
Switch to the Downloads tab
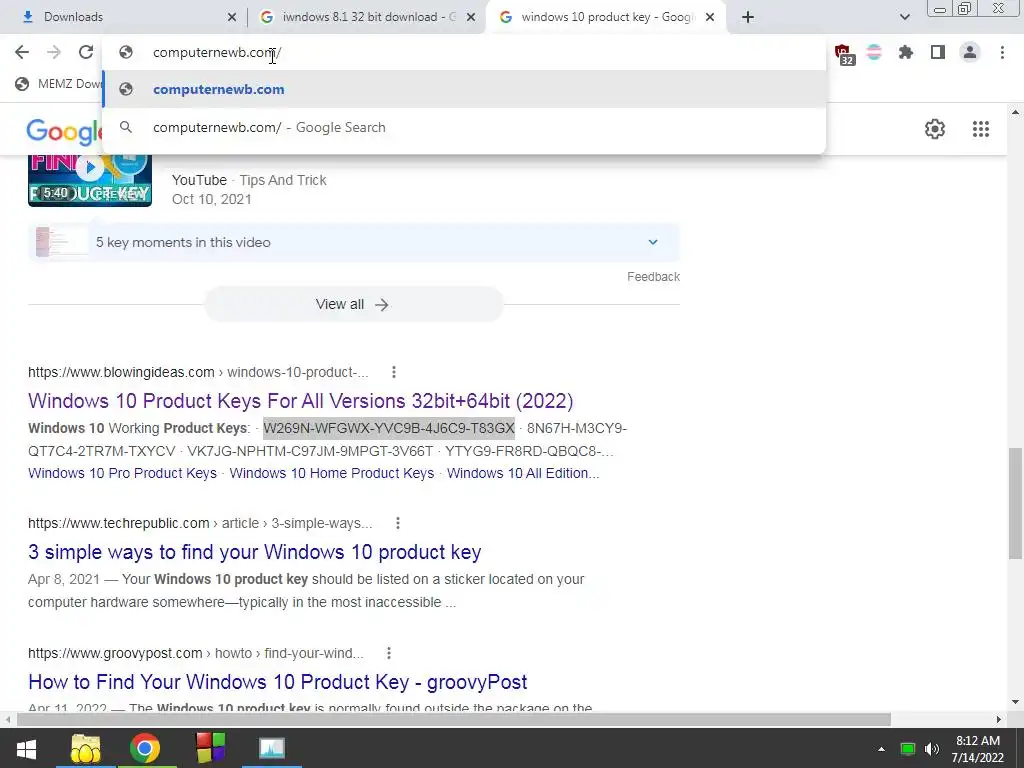[x=124, y=17]
